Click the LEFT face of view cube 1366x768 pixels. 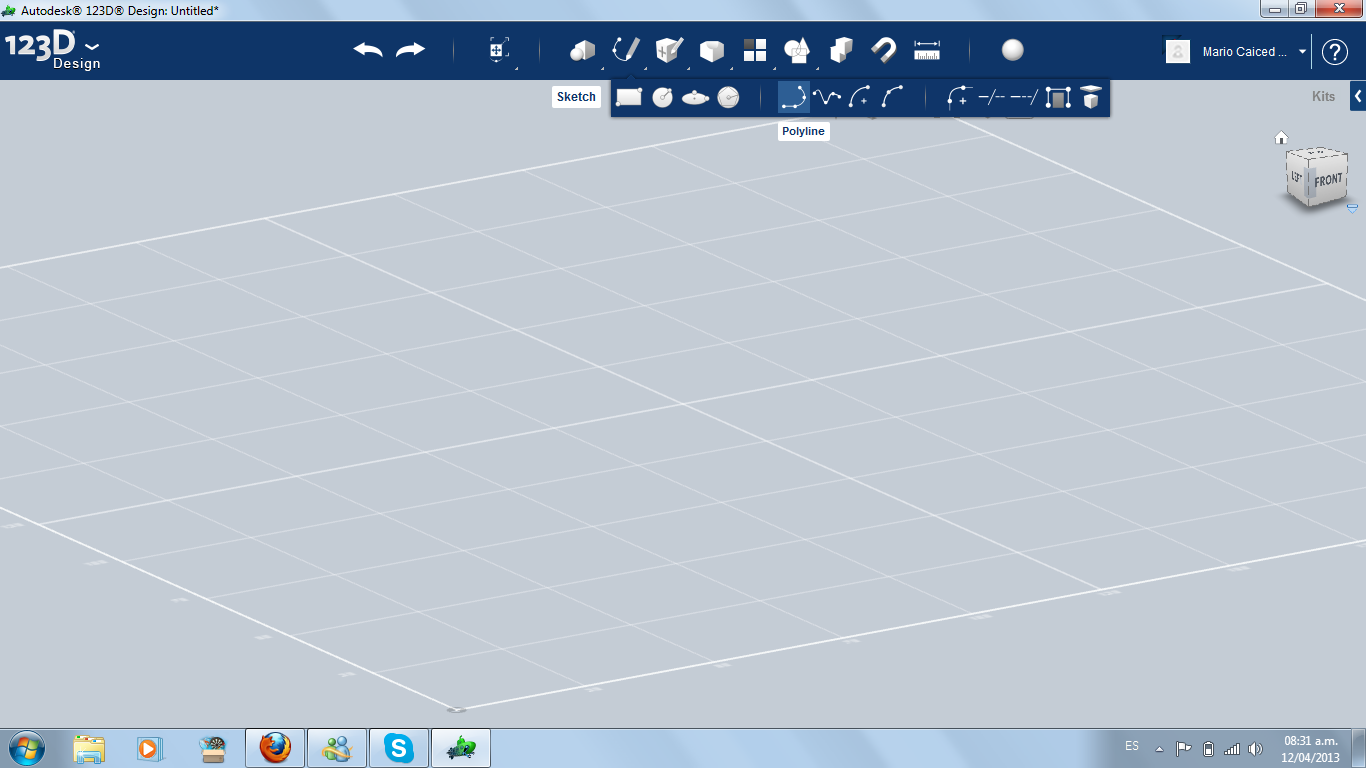tap(1297, 178)
